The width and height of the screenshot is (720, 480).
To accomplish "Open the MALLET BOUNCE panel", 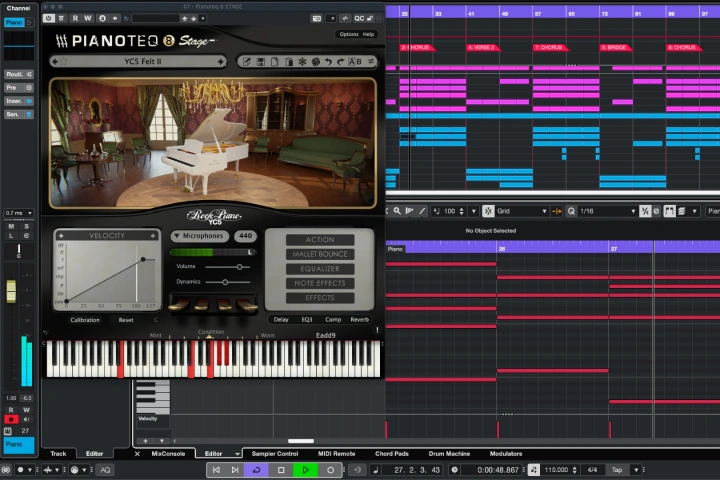I will click(x=320, y=254).
